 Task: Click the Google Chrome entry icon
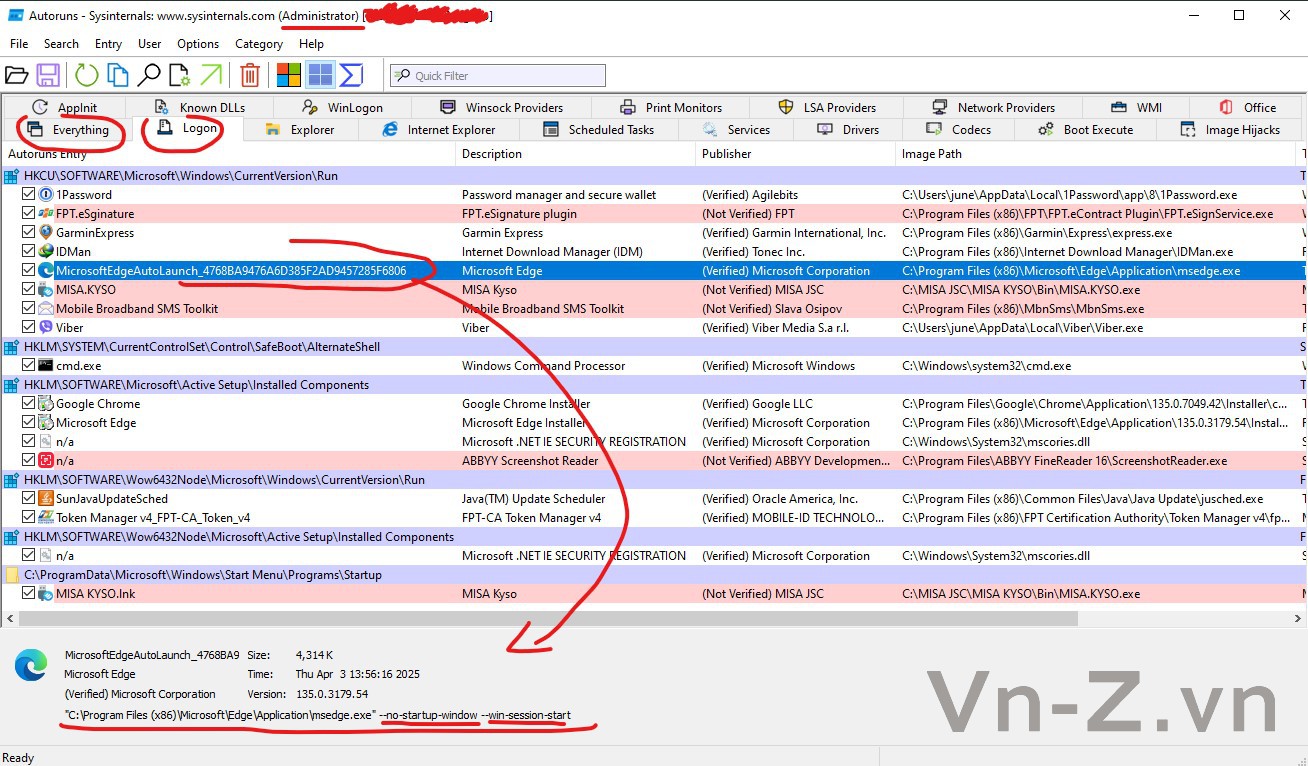46,404
